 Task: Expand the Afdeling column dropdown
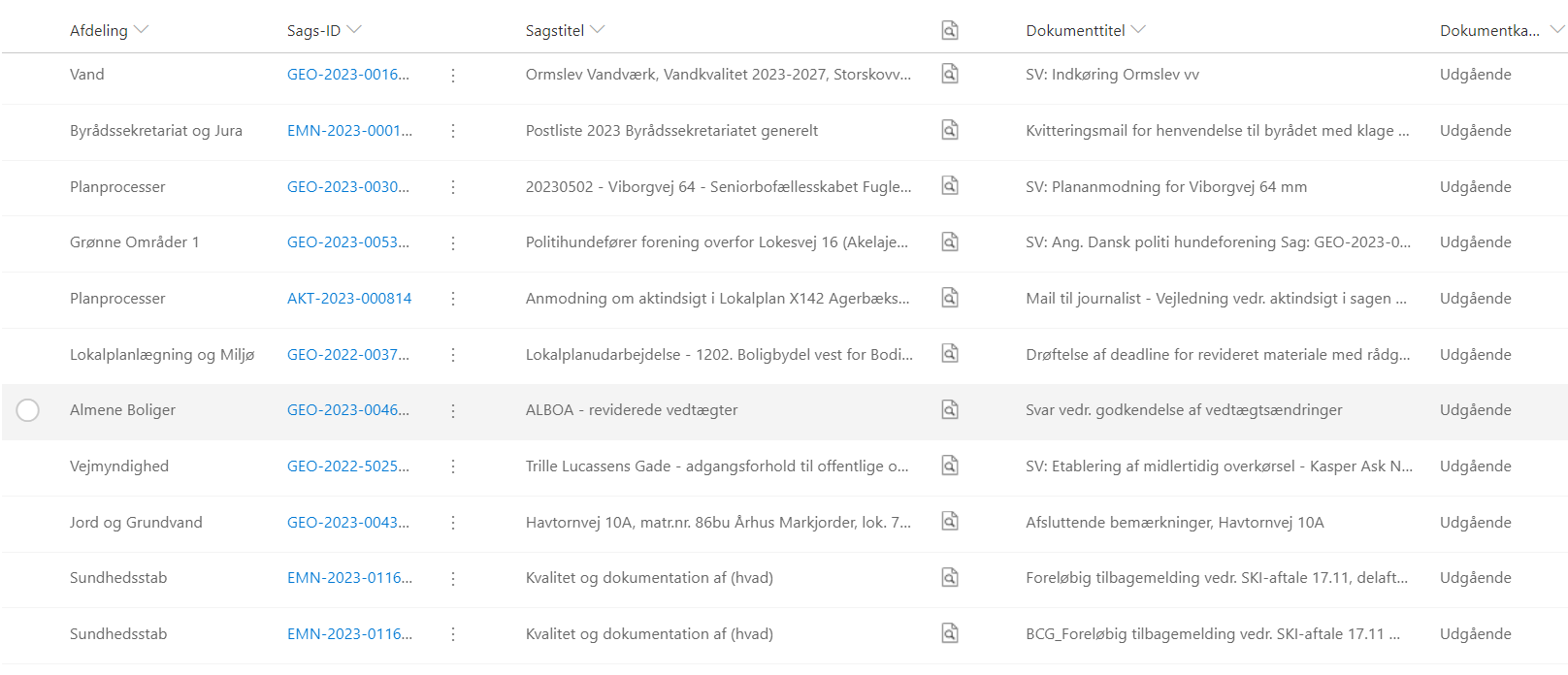(142, 30)
